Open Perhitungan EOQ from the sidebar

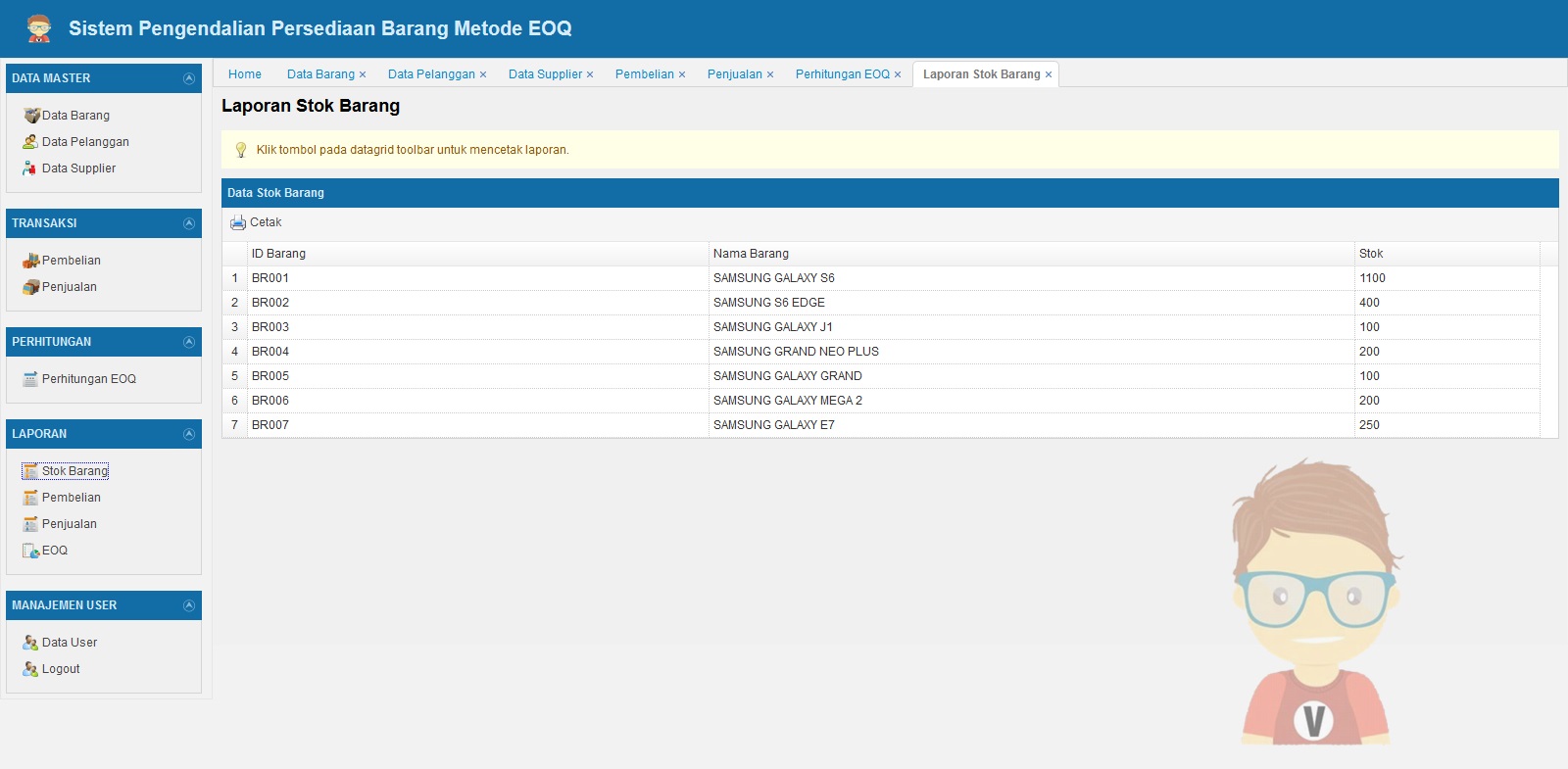pyautogui.click(x=89, y=379)
